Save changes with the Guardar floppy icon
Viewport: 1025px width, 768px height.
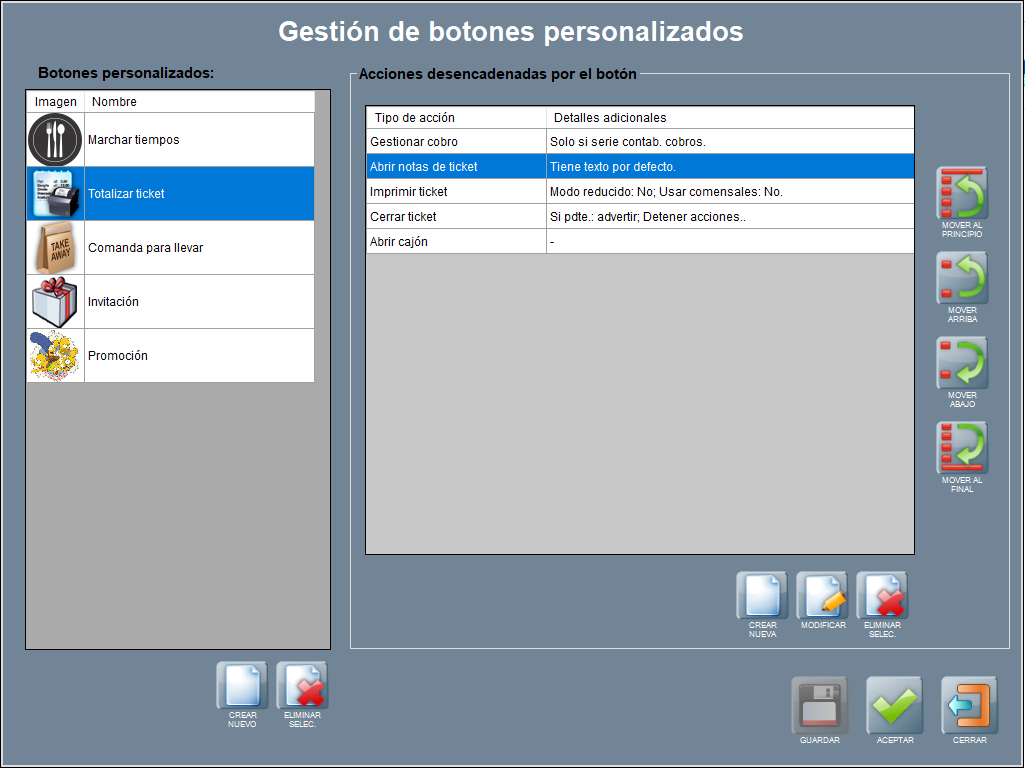819,706
